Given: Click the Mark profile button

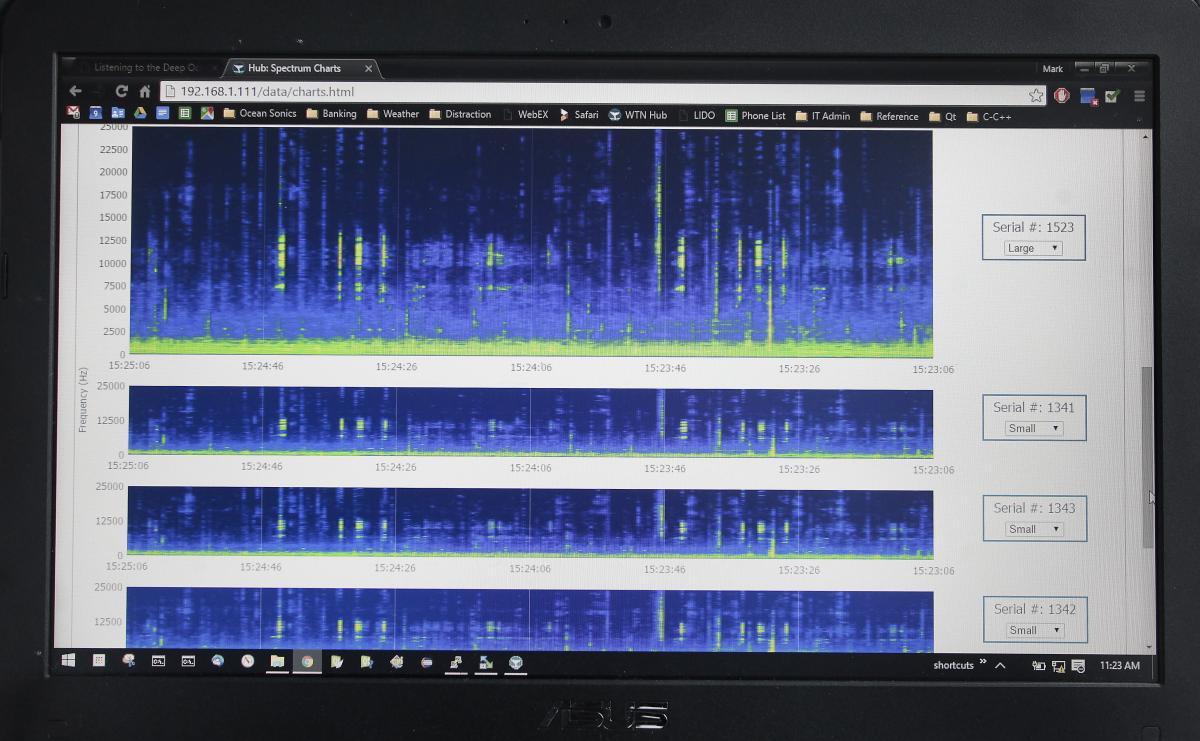Looking at the screenshot, I should coord(1052,69).
